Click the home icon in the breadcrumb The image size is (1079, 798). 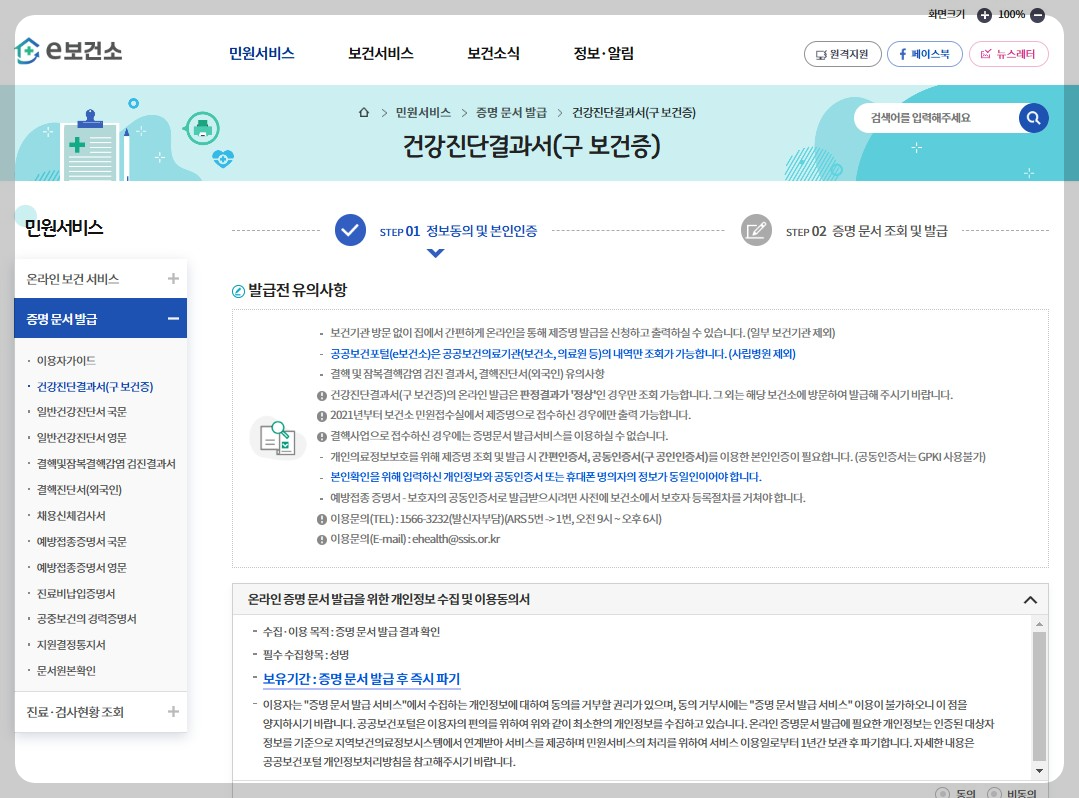click(x=363, y=113)
